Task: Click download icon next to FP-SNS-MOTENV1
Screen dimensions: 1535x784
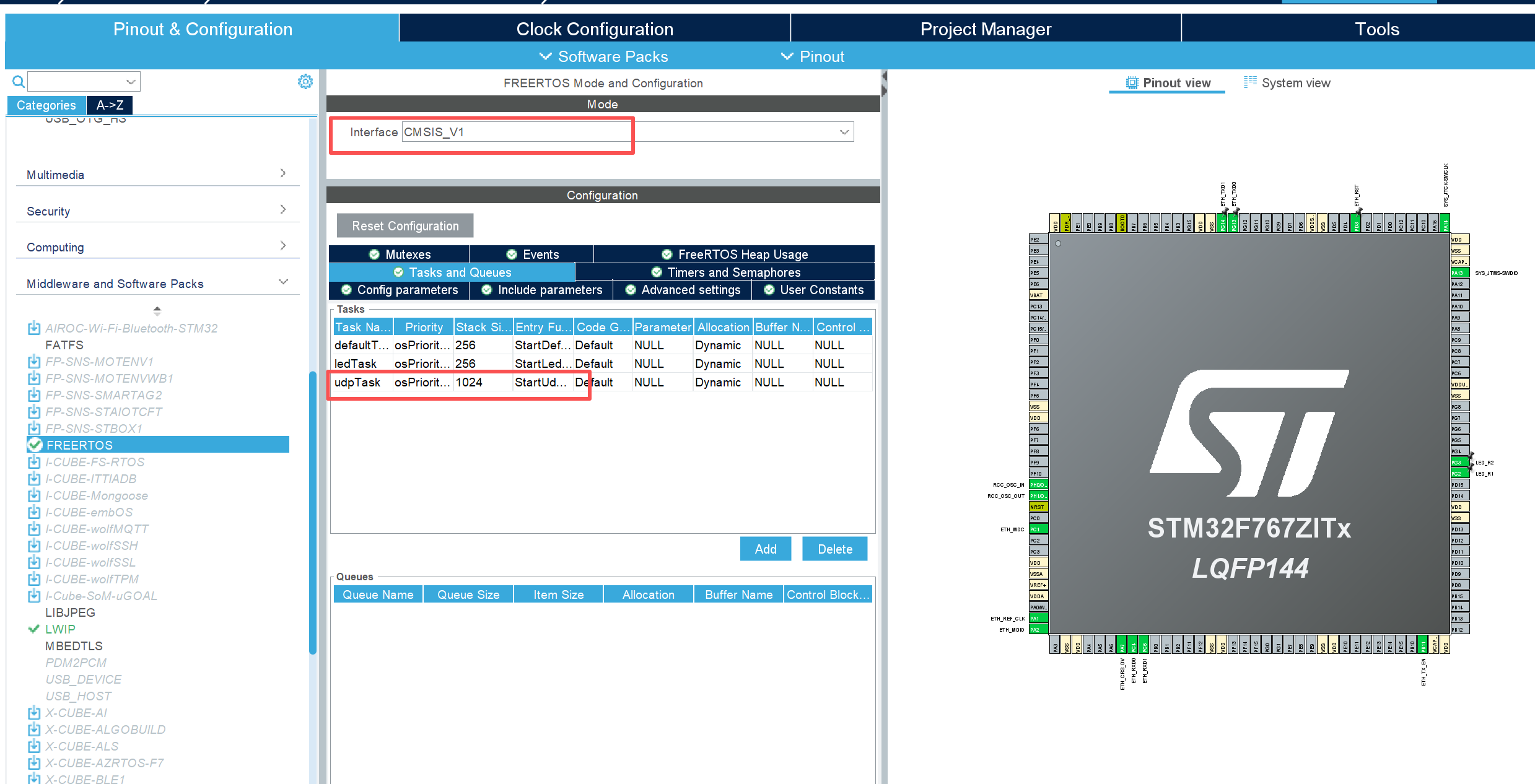Action: pyautogui.click(x=34, y=361)
